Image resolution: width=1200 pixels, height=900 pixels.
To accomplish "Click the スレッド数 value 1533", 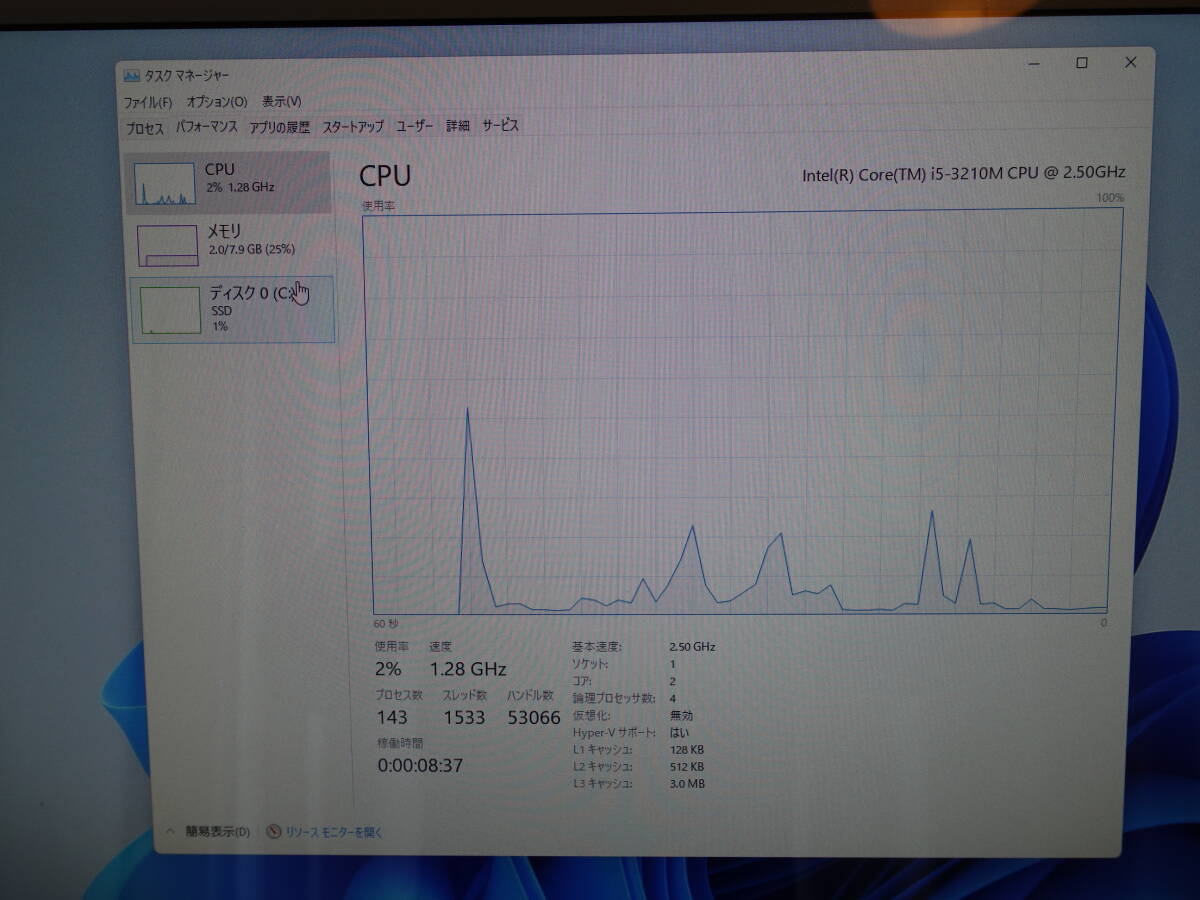I will (464, 717).
